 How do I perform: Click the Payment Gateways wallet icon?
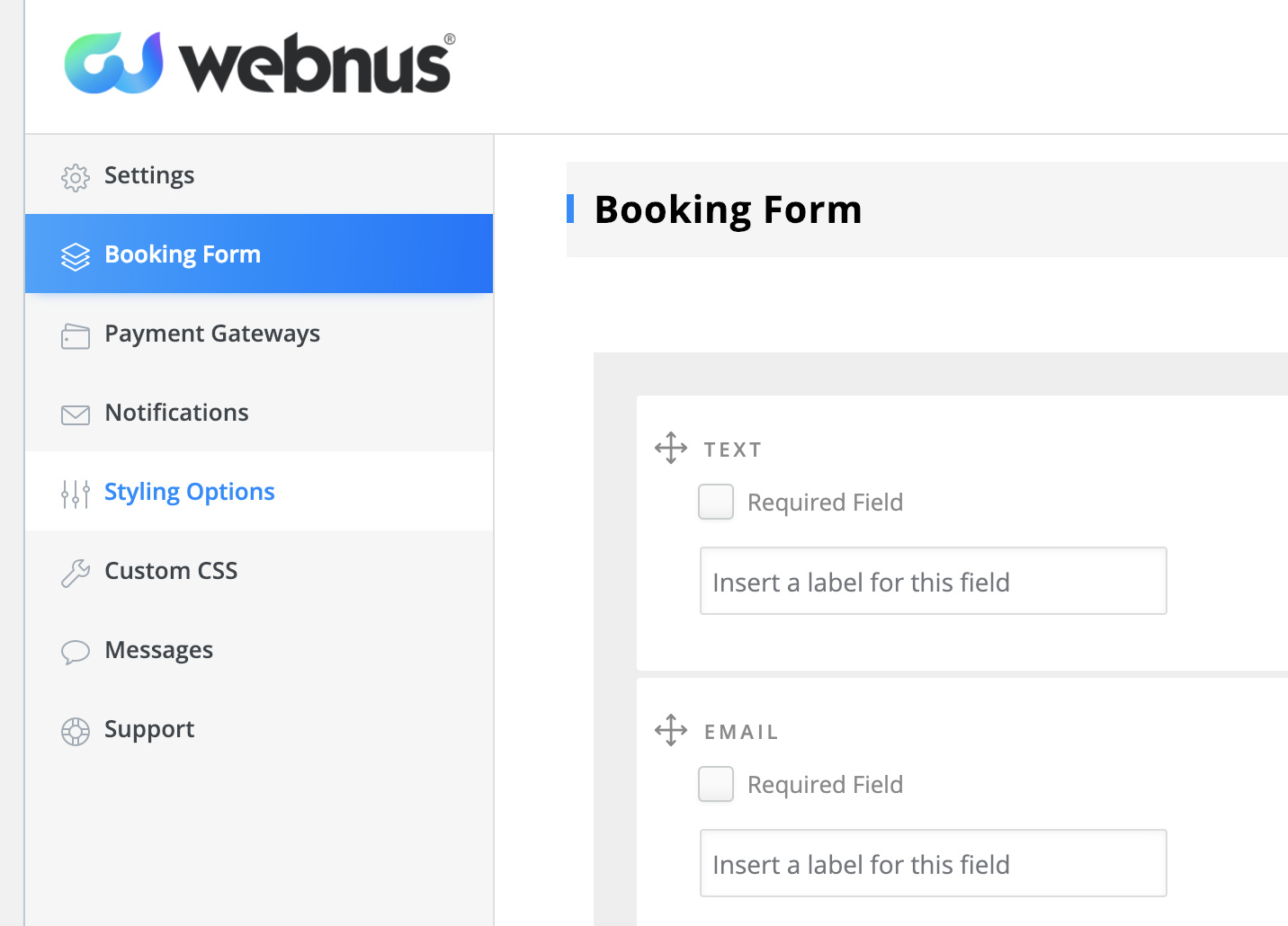[x=76, y=336]
